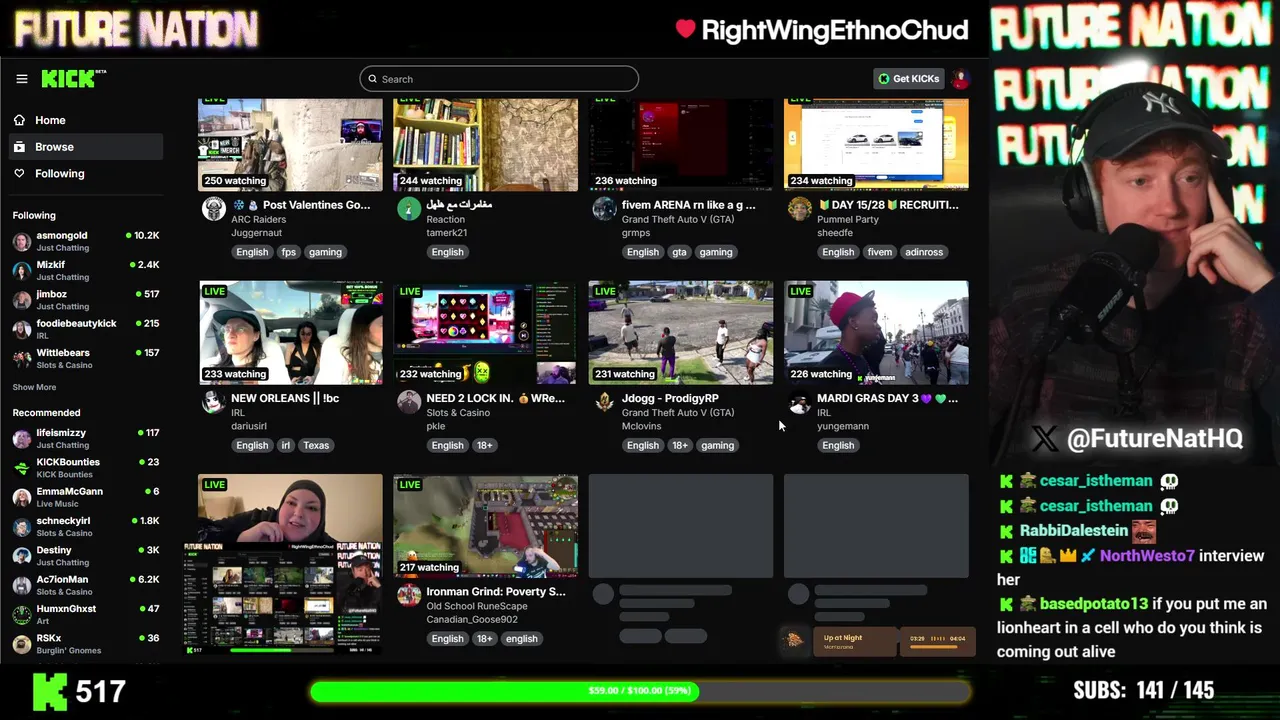Click EmmaMcGann avatar in Recommended
Viewport: 1280px width, 720px height.
coord(21,497)
